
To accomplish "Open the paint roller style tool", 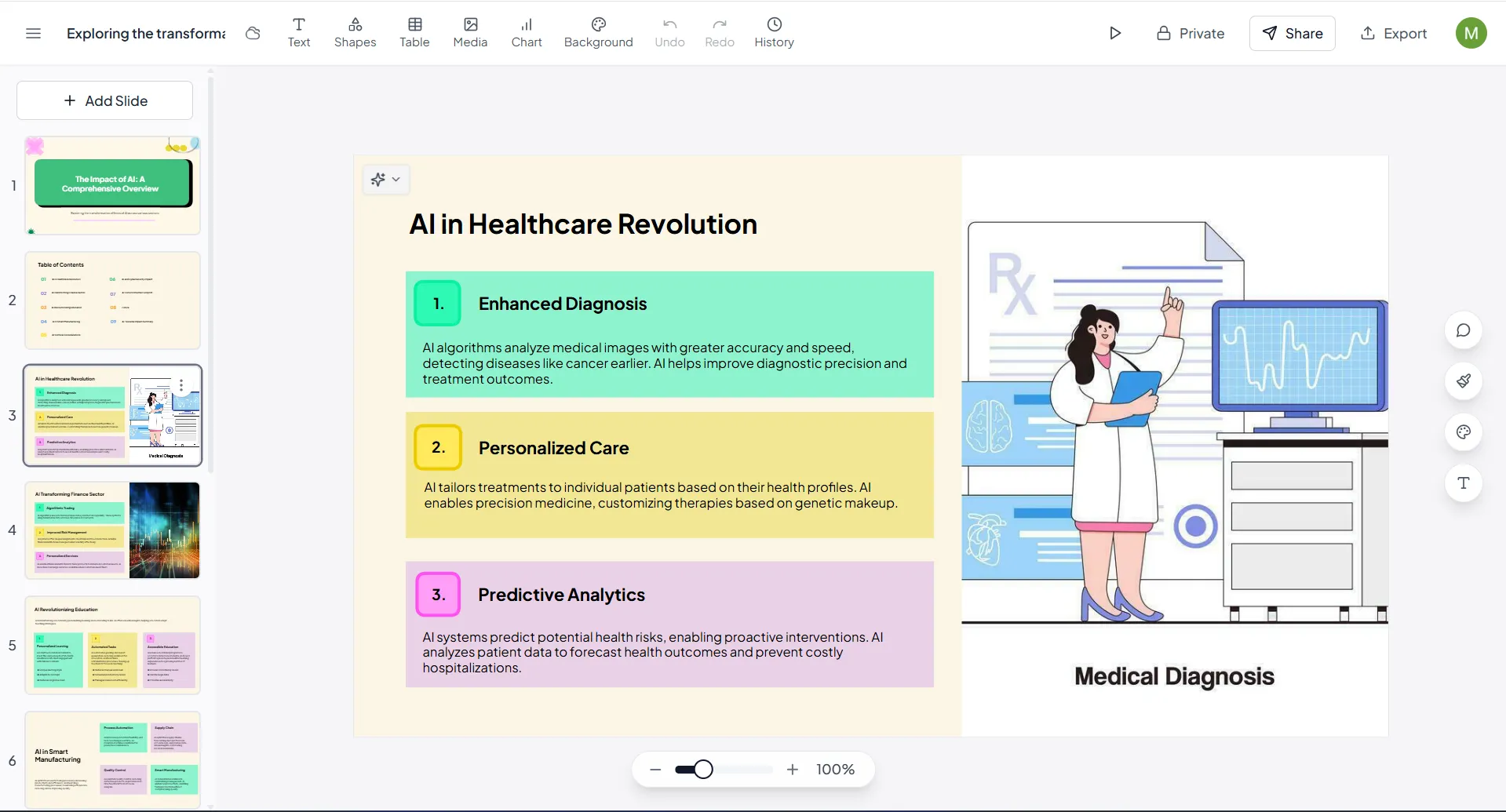I will [x=1464, y=381].
